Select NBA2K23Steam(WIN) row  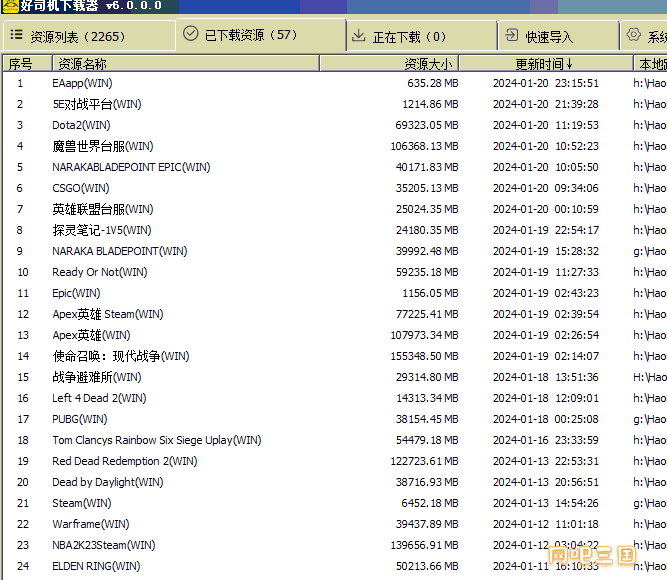[x=334, y=545]
